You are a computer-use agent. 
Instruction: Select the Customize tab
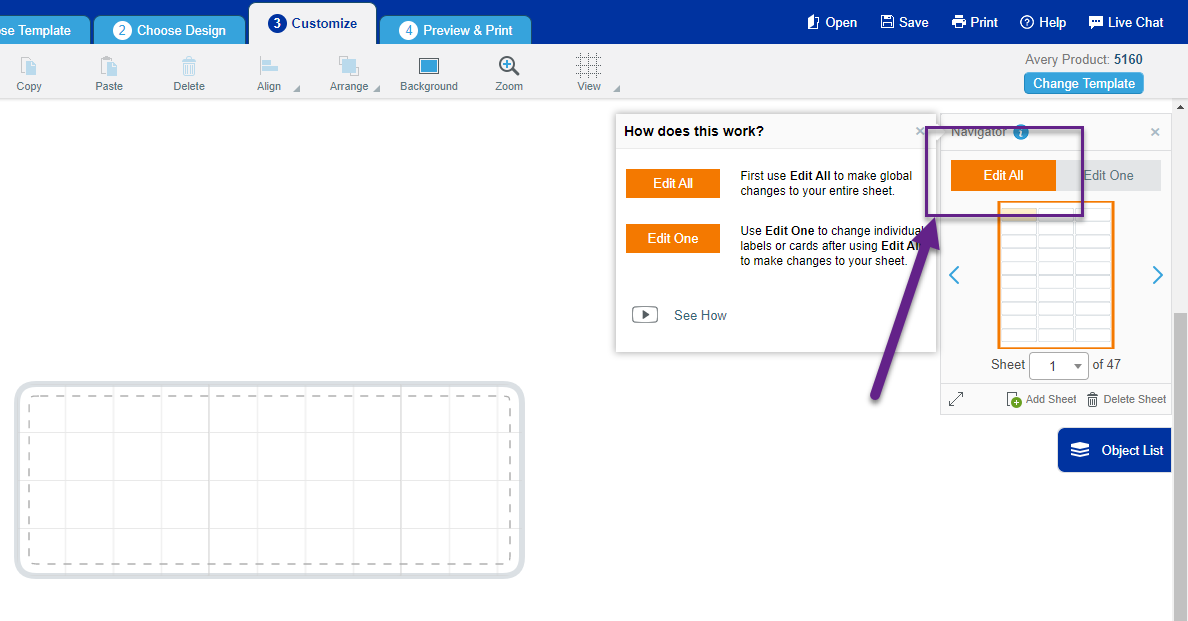coord(312,23)
